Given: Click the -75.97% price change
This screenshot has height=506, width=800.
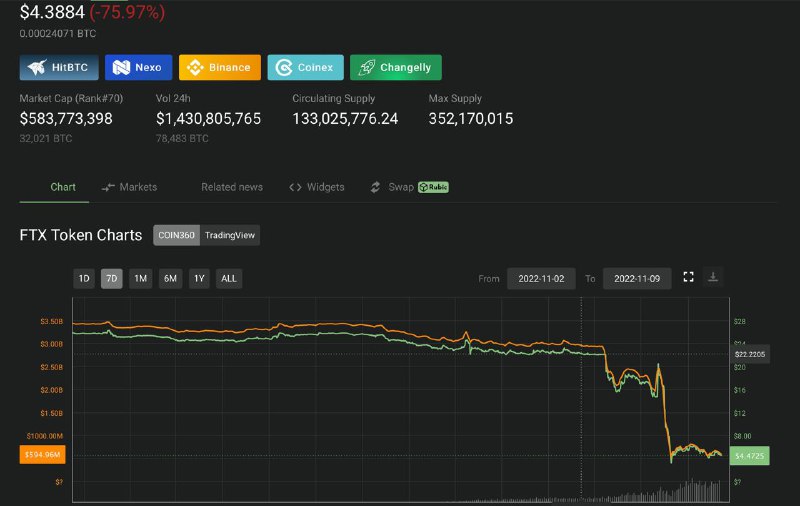Looking at the screenshot, I should 127,12.
